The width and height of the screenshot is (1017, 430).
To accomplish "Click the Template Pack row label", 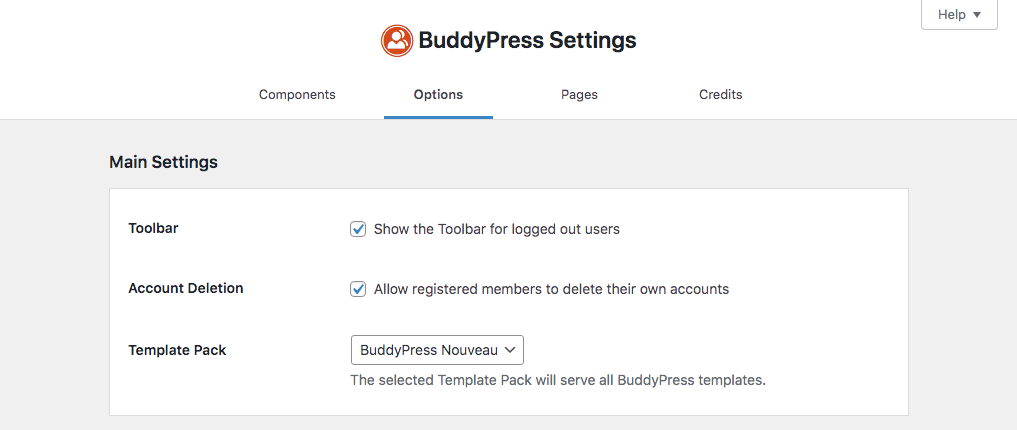I will [177, 350].
